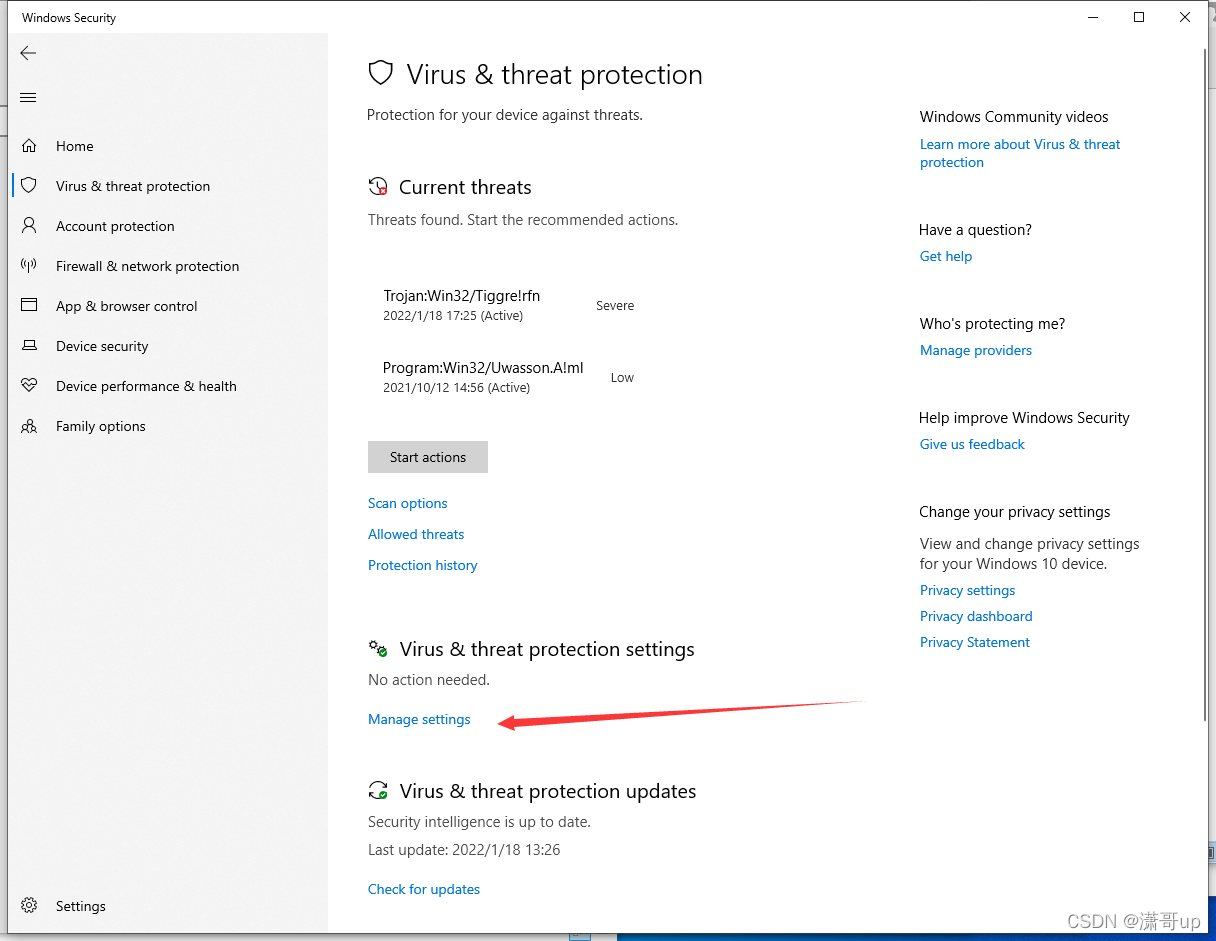Open the hamburger navigation menu icon
The image size is (1216, 941).
point(28,97)
